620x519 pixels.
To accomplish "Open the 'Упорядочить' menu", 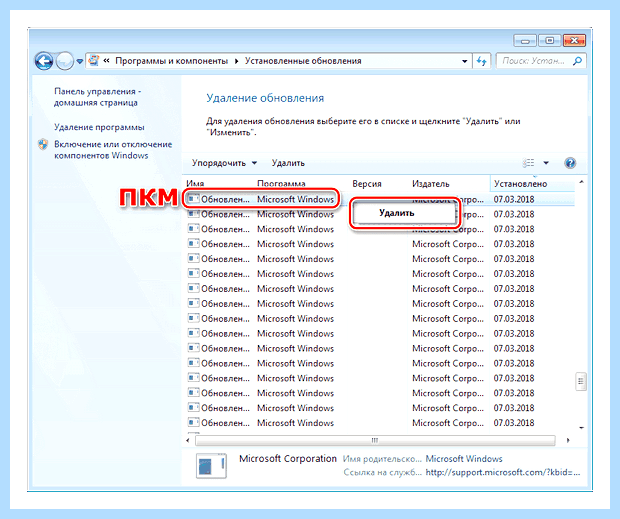I will pyautogui.click(x=224, y=163).
